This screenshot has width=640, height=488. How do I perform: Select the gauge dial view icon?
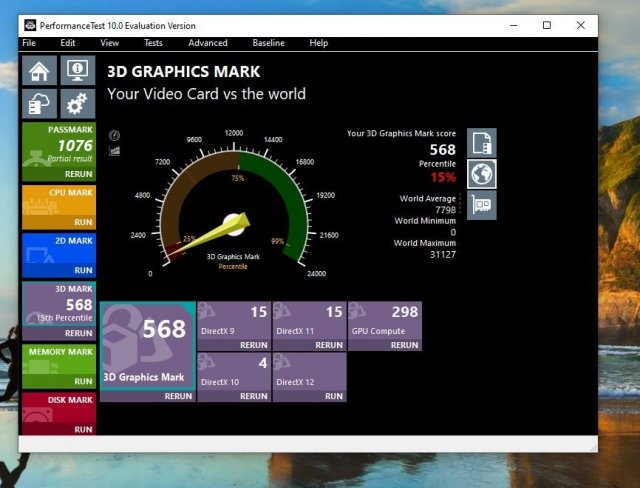tap(114, 135)
